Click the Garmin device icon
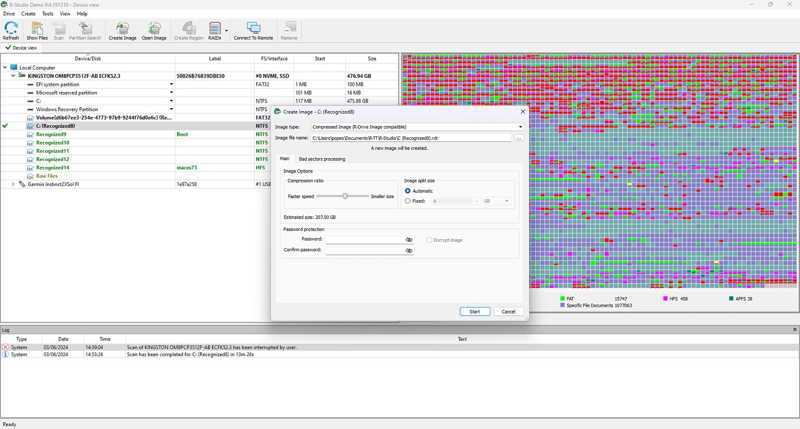This screenshot has width=800, height=429. [22, 184]
